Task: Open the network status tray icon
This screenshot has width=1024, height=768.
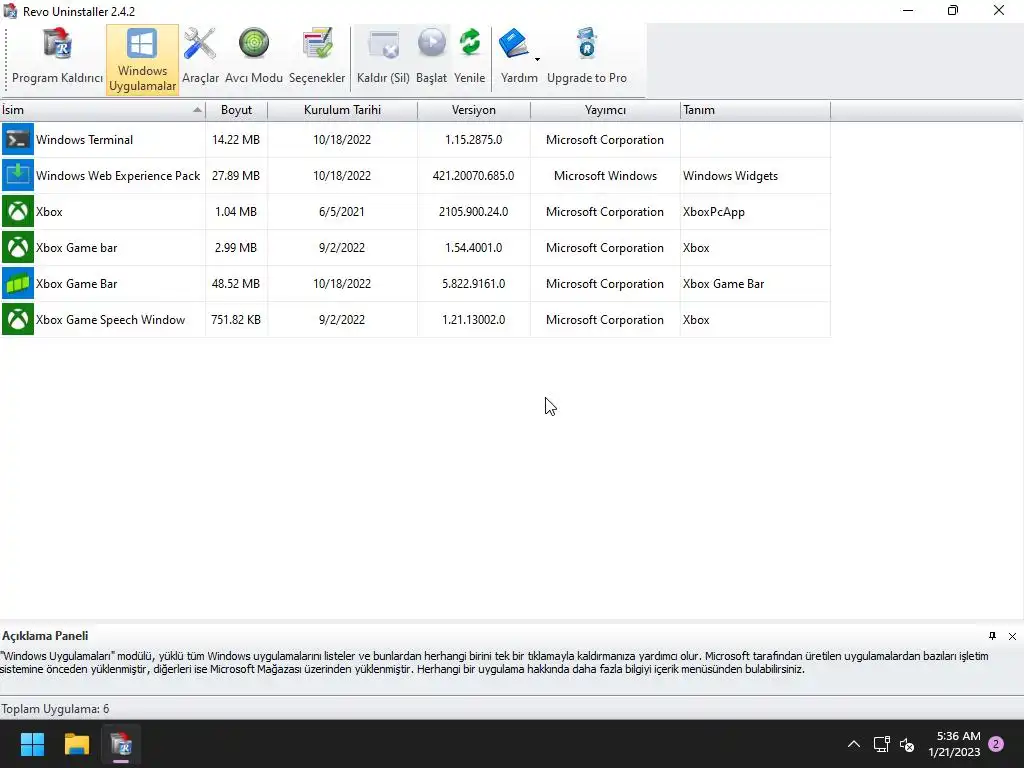Action: point(882,744)
